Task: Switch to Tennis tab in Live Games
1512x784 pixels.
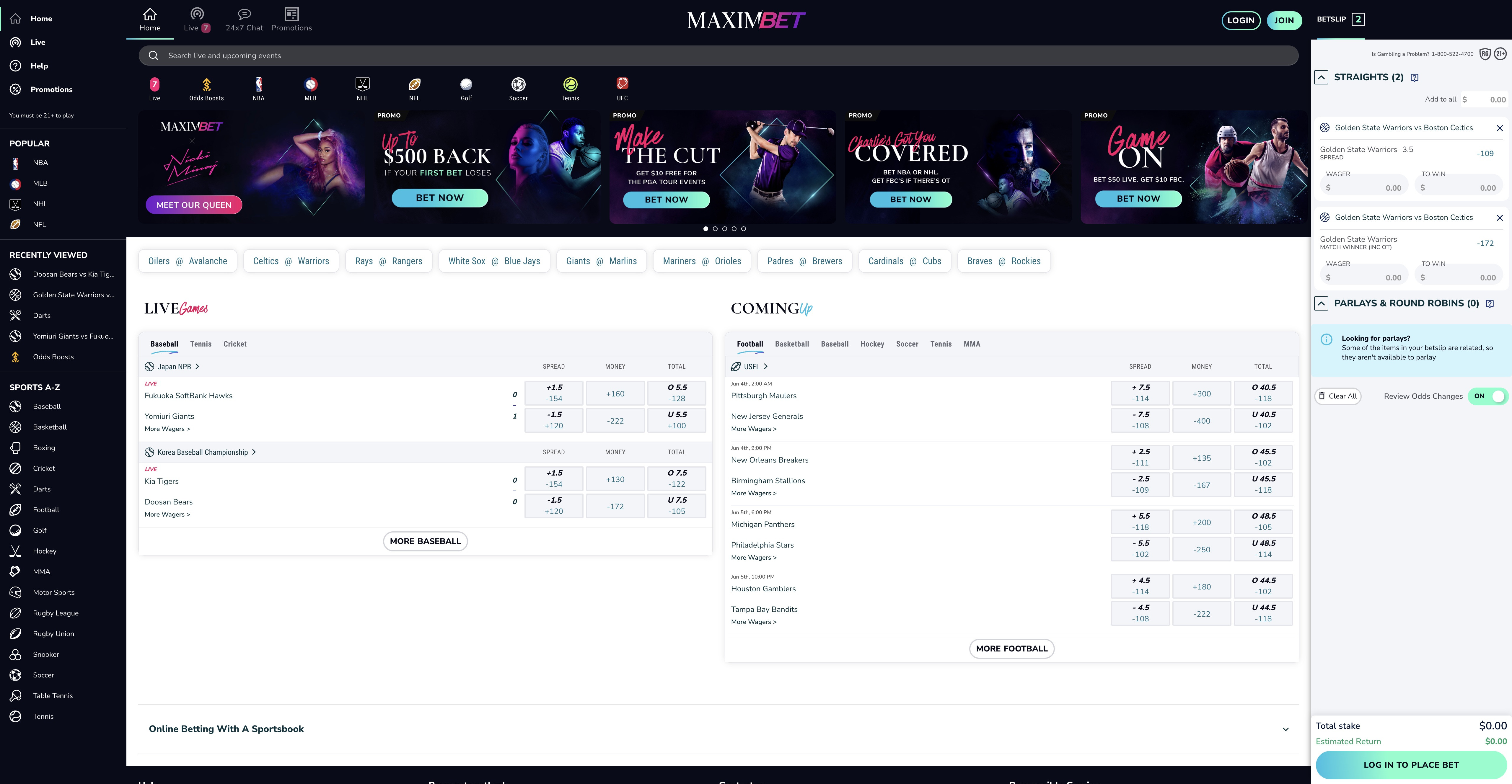Action: (200, 344)
